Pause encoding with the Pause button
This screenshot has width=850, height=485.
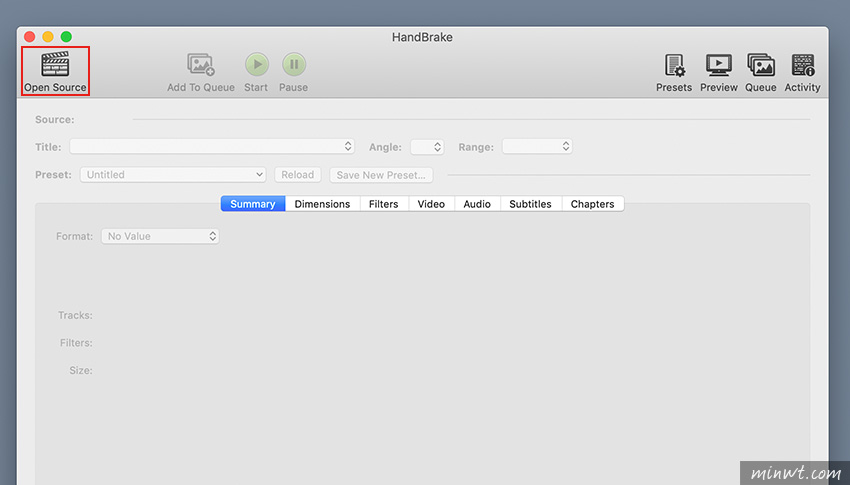(294, 64)
